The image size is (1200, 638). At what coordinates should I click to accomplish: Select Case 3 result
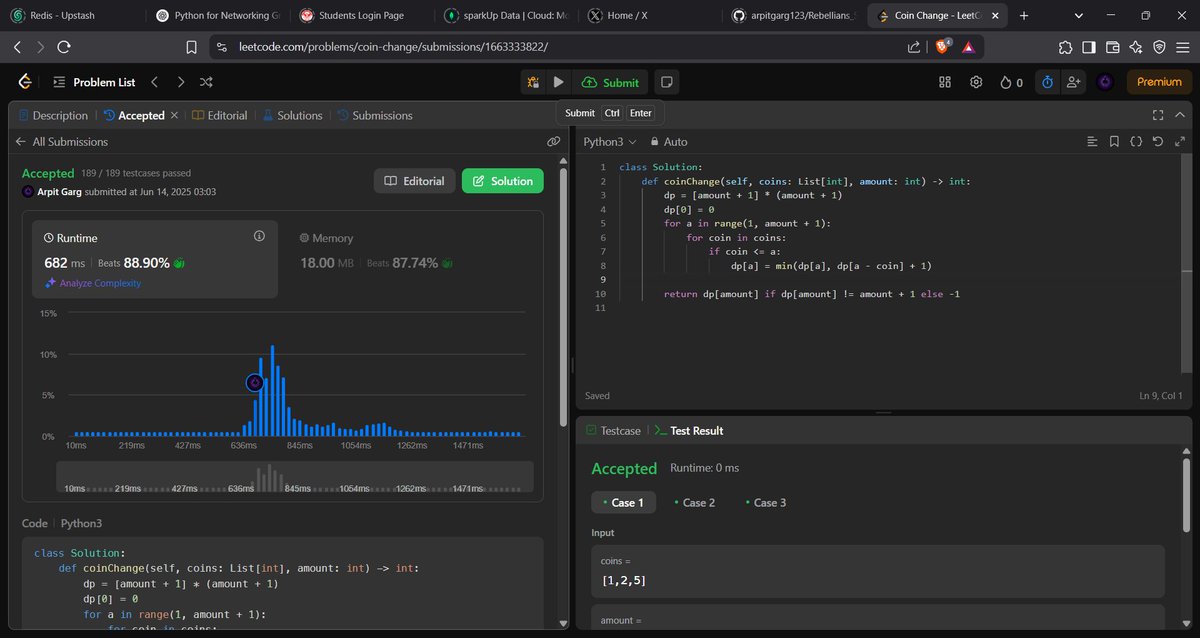click(766, 502)
